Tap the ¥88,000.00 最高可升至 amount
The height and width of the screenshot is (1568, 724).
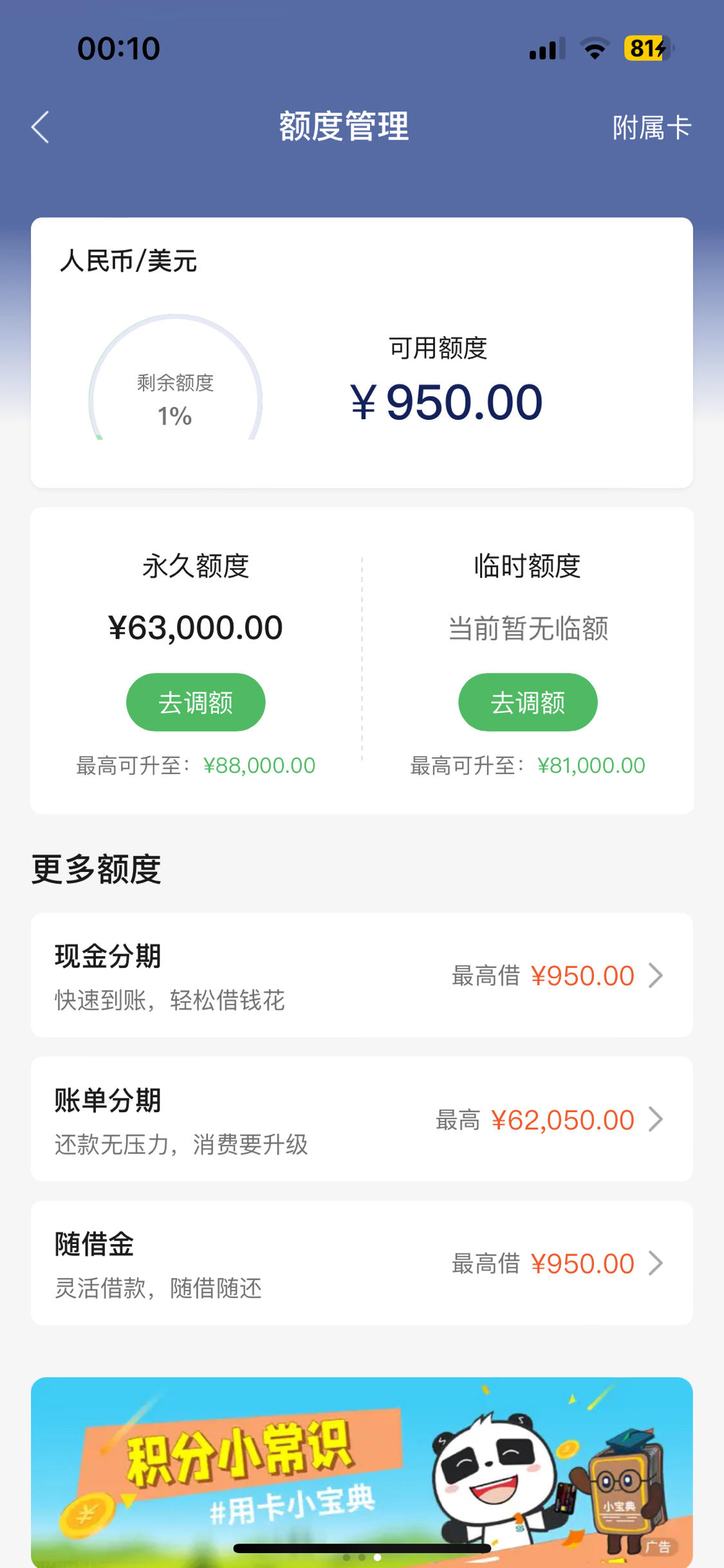[x=259, y=765]
